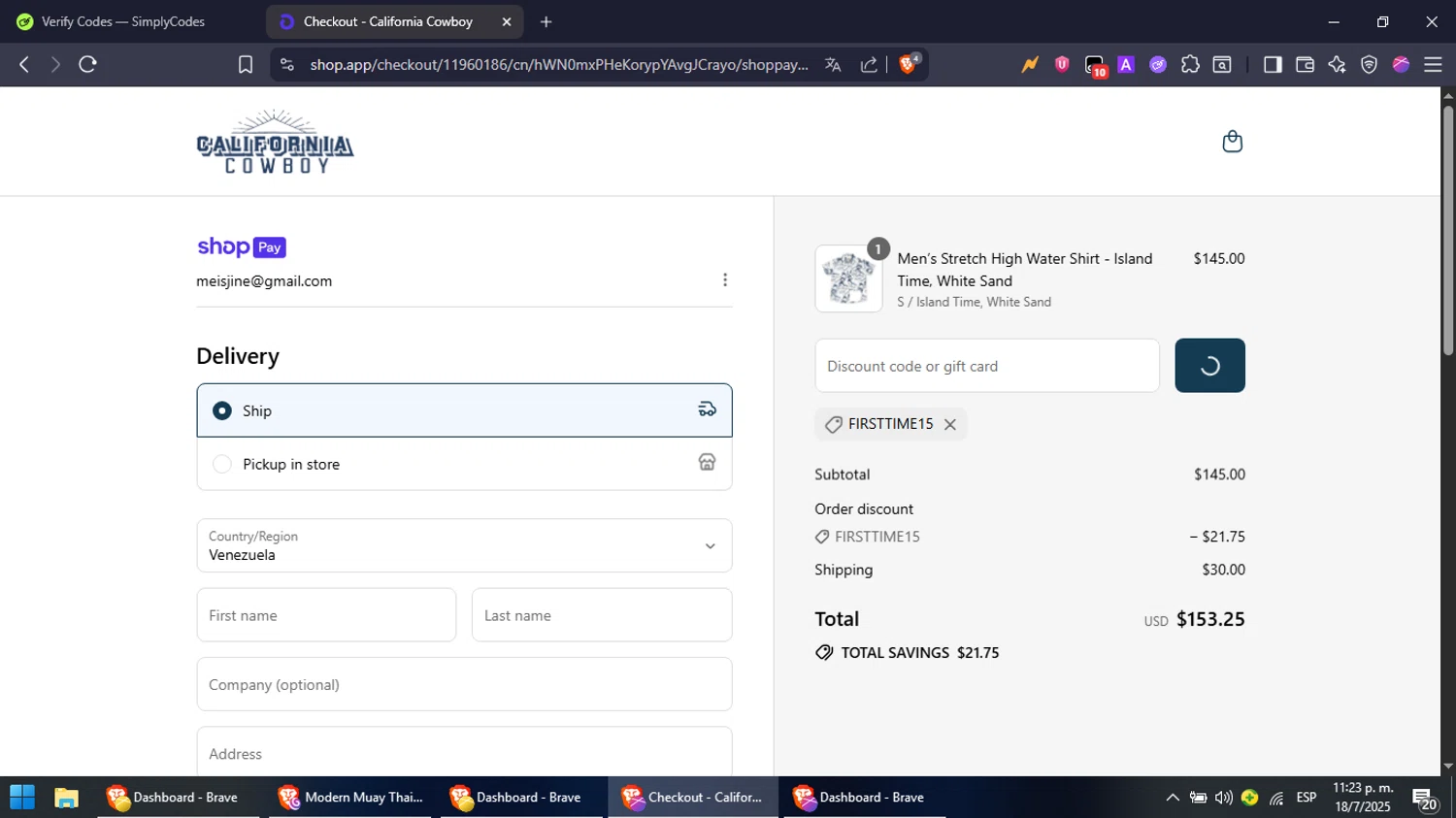Open the shopping bag cart icon
1456x818 pixels.
click(1232, 142)
